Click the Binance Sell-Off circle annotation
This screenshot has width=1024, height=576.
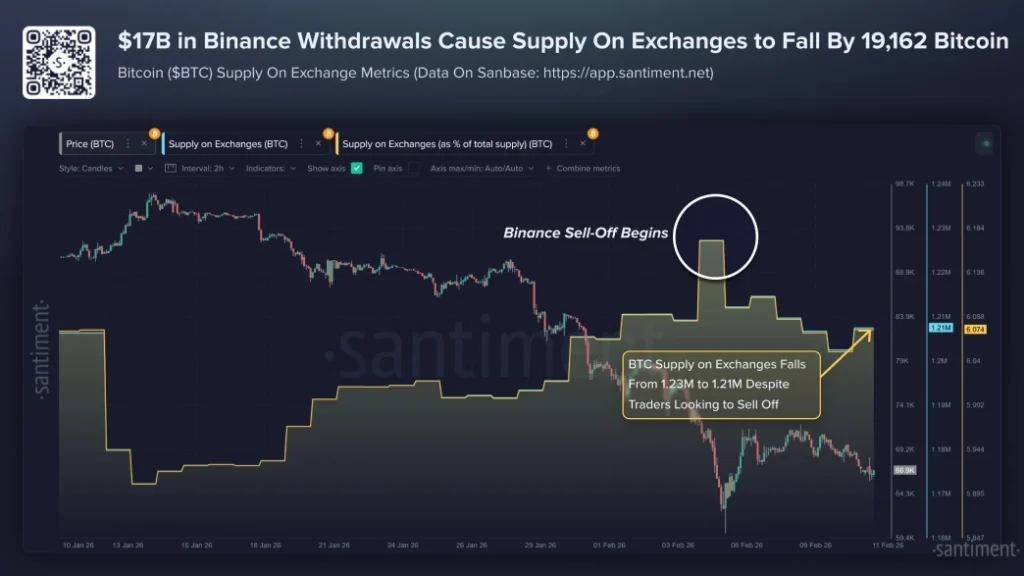[x=715, y=235]
